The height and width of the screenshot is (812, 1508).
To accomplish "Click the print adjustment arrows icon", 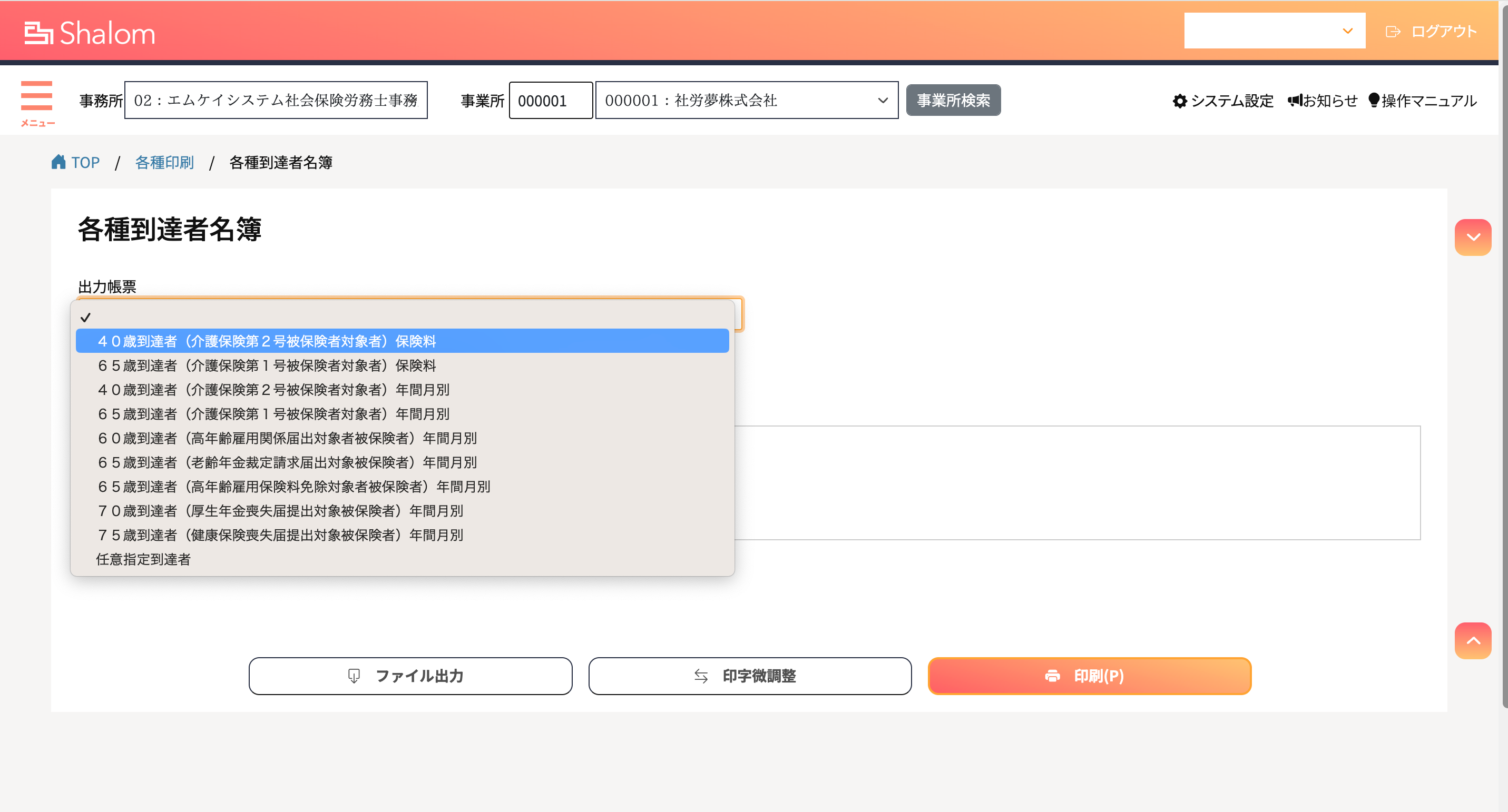I will [701, 676].
